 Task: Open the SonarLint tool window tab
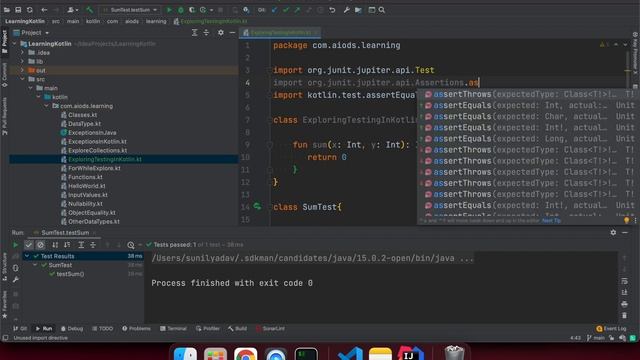tap(270, 329)
